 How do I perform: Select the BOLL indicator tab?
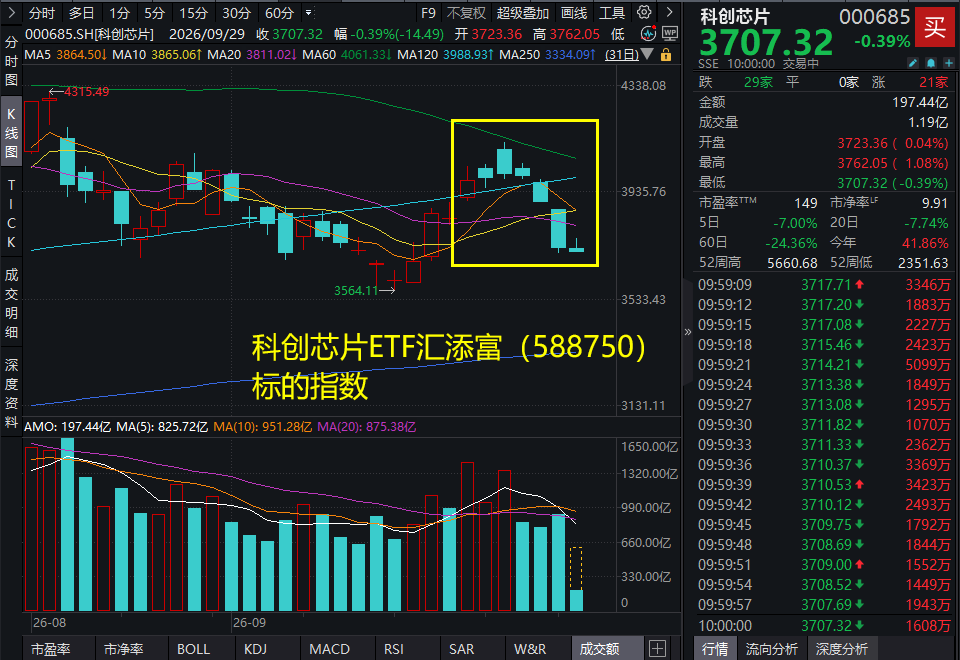click(x=193, y=649)
